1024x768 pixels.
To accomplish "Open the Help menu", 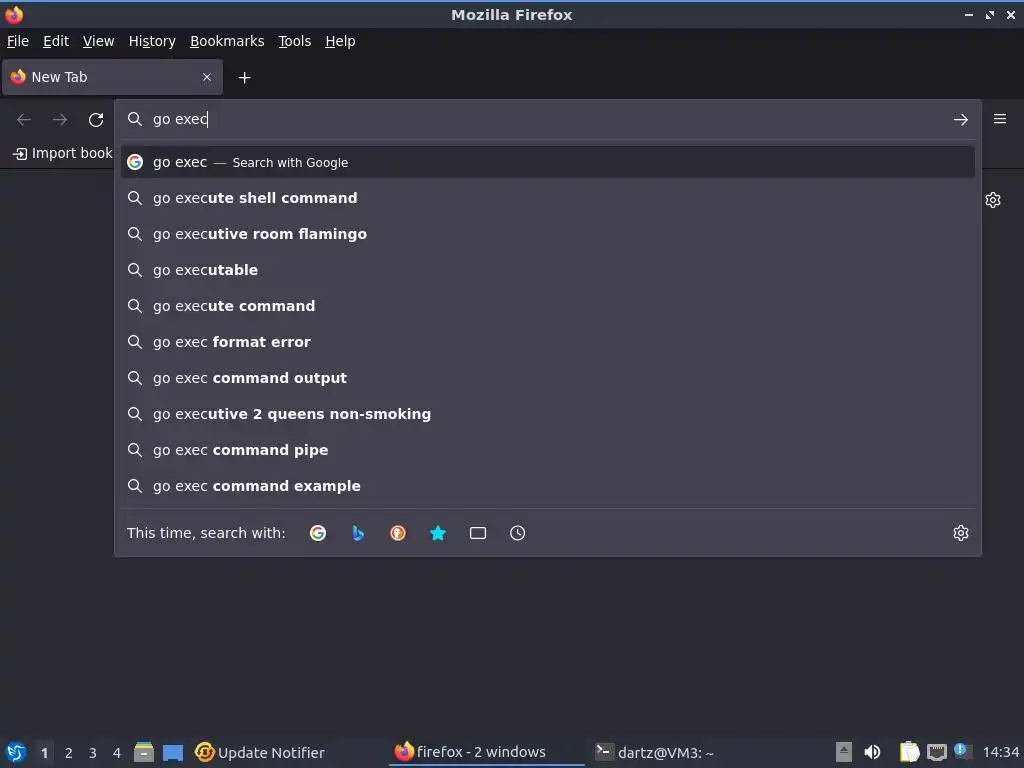I will click(340, 41).
